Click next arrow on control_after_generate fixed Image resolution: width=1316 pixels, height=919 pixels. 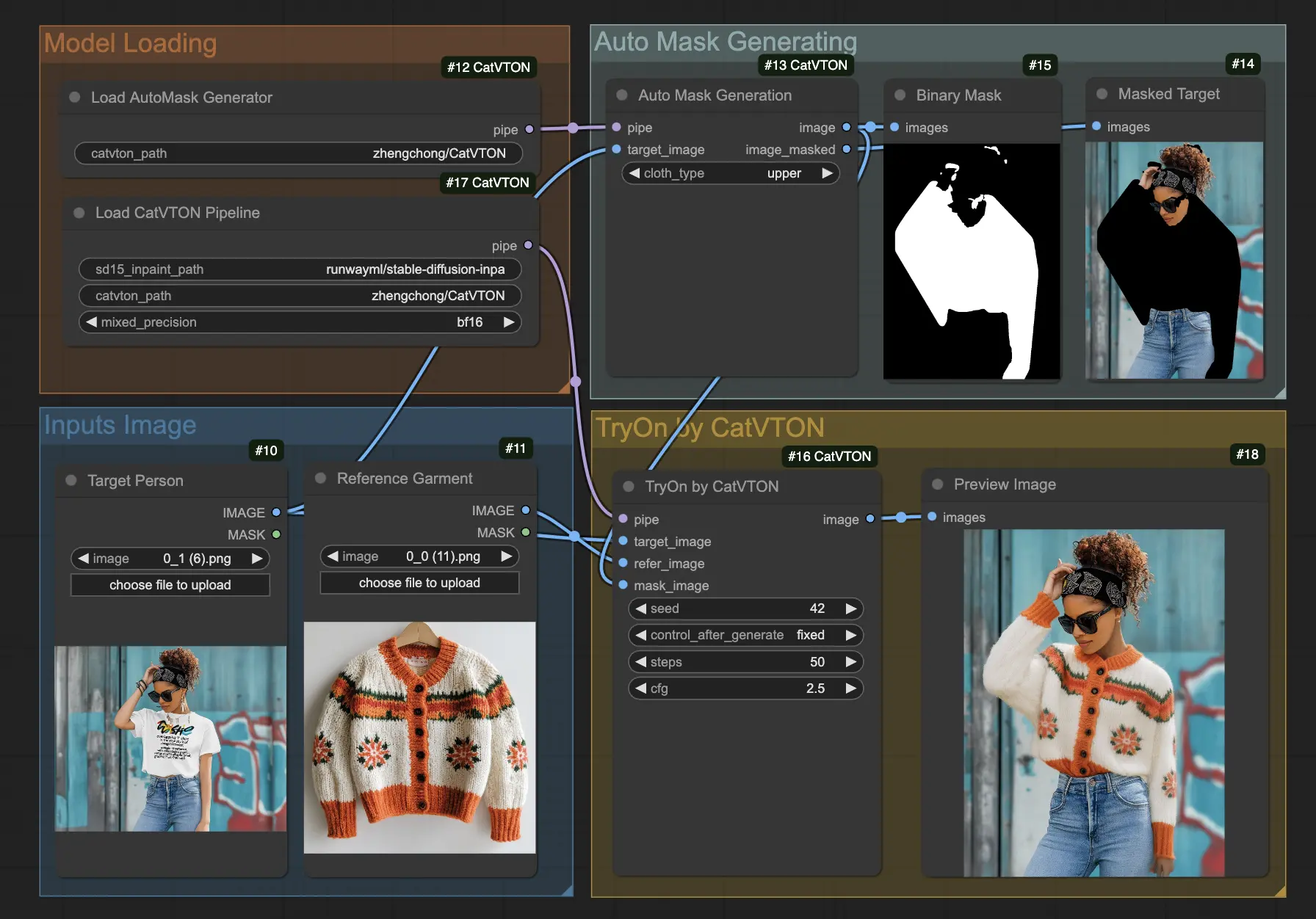pyautogui.click(x=851, y=635)
